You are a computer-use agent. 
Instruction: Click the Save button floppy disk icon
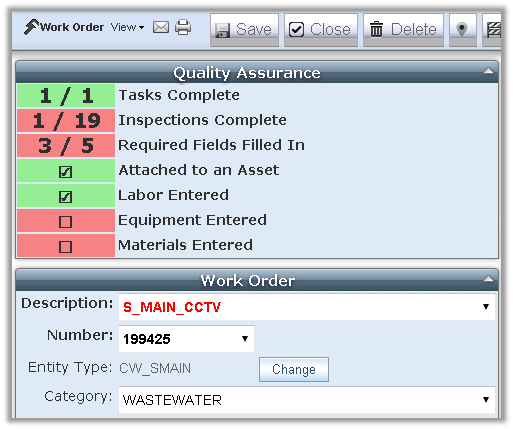pos(222,30)
